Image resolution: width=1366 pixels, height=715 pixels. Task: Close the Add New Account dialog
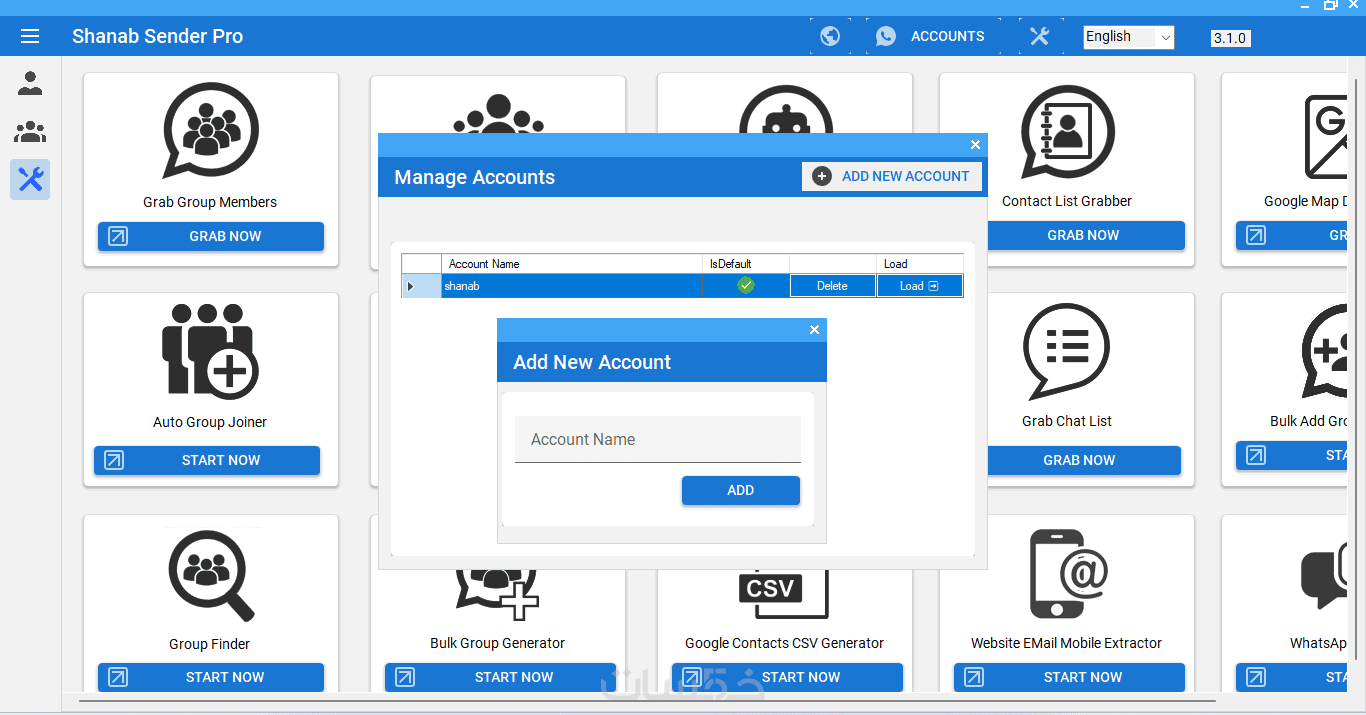(x=814, y=330)
